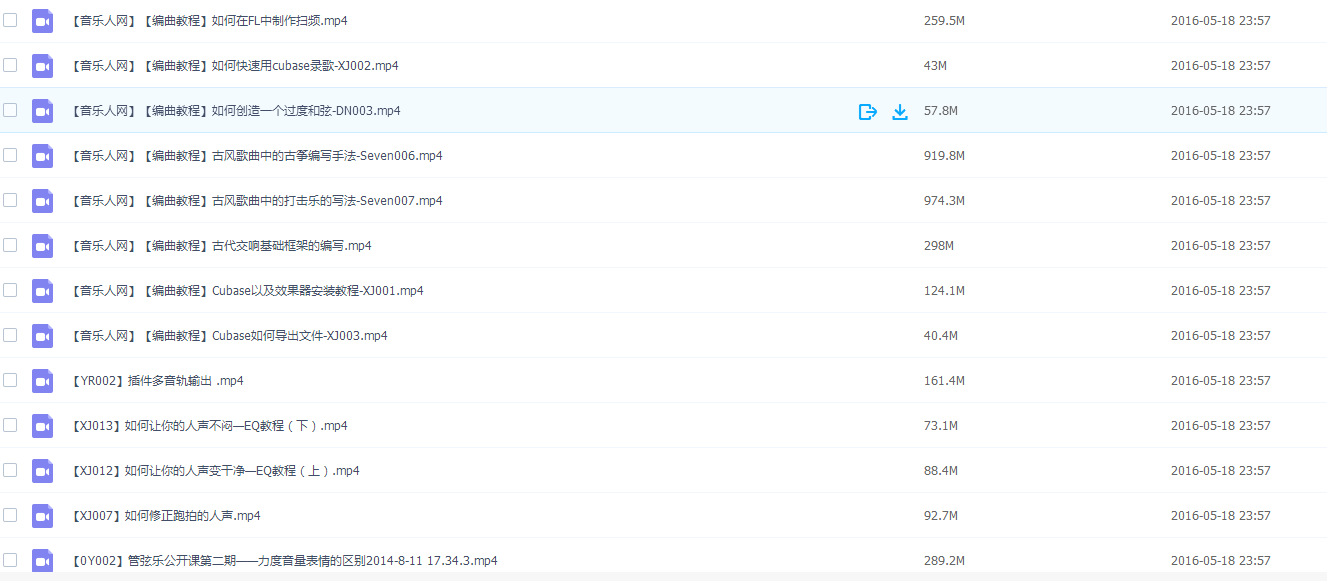Image resolution: width=1327 pixels, height=581 pixels.
Task: Click the size value 919.8M
Action: pyautogui.click(x=944, y=156)
